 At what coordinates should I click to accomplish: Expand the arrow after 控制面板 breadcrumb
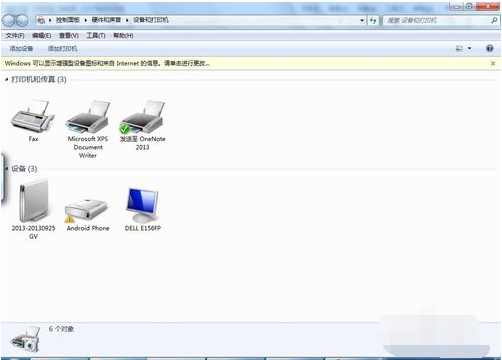[86, 20]
